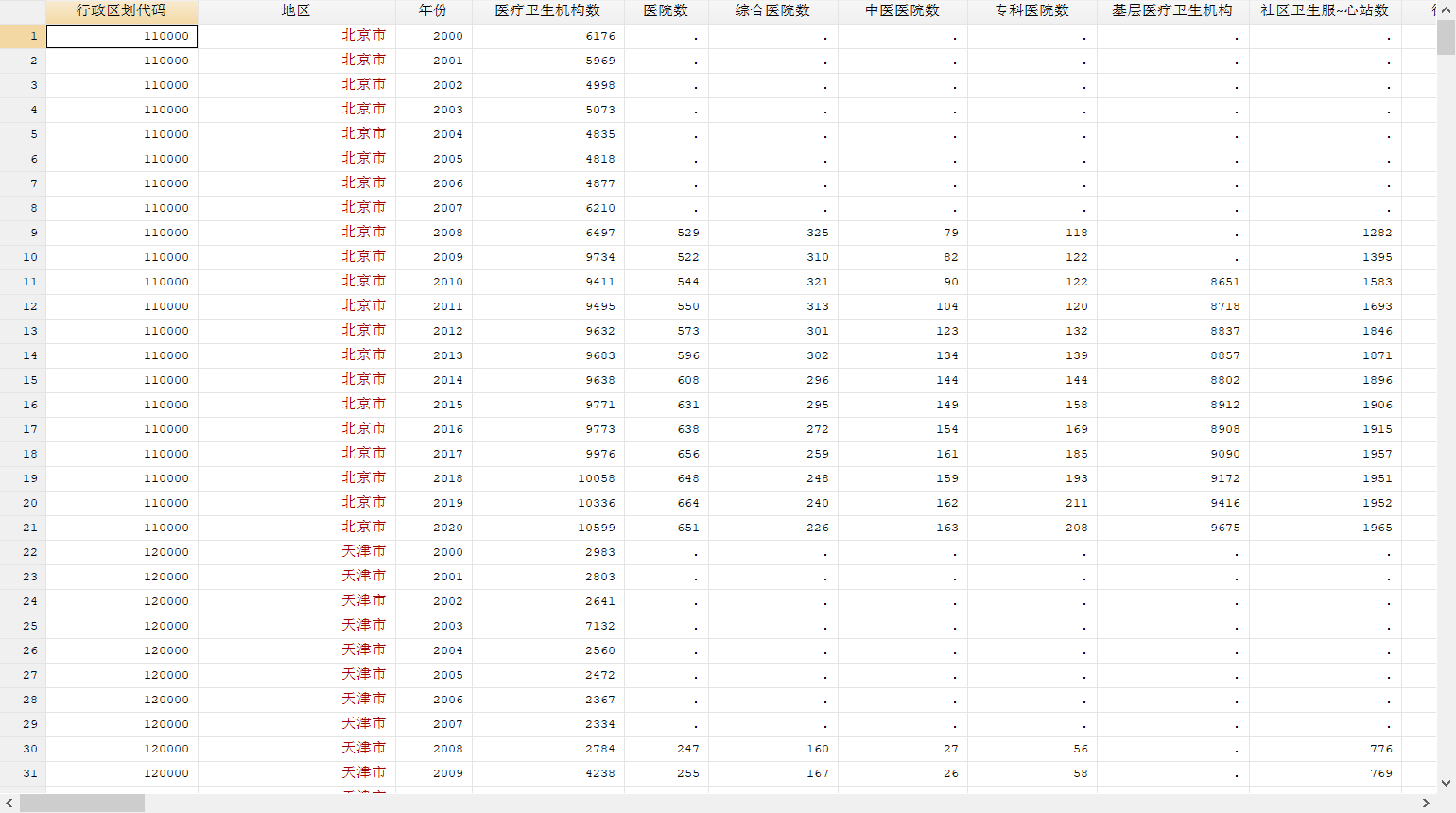This screenshot has height=813, width=1456.
Task: Click the 医院数 value 247
Action: tap(667, 749)
